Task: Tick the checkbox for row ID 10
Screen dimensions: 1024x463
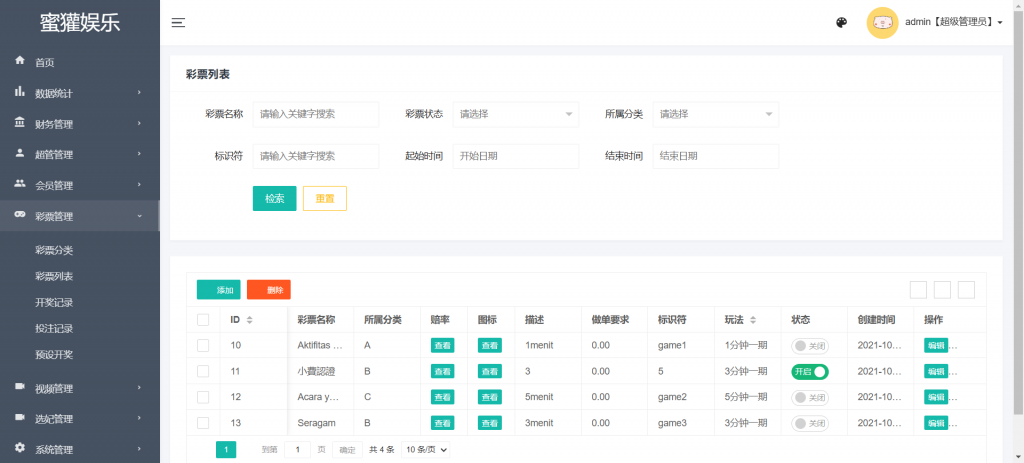Action: coord(203,345)
